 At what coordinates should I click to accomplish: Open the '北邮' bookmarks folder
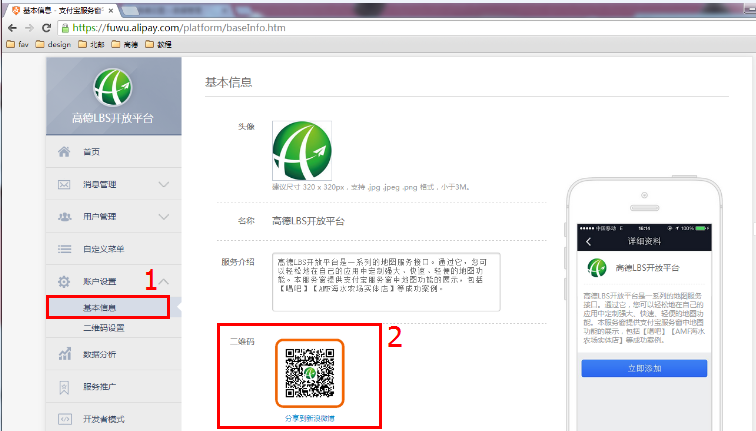(x=91, y=44)
